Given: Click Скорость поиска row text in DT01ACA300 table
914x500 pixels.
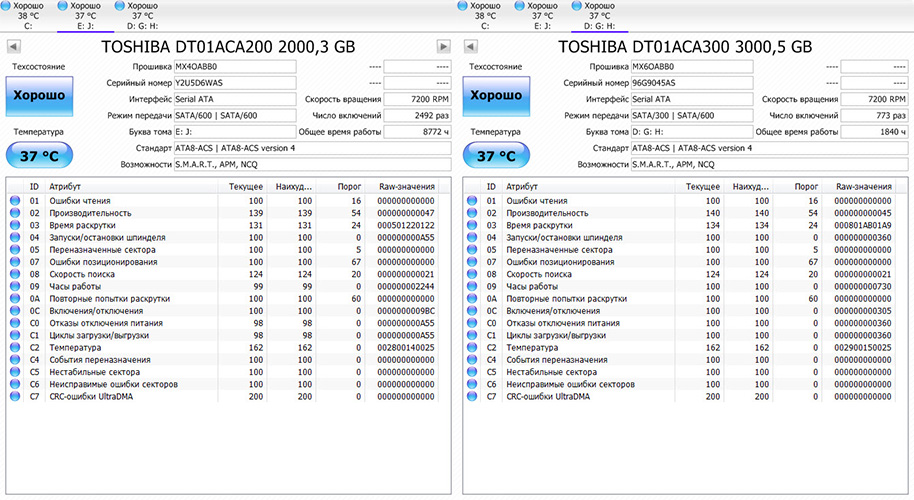Looking at the screenshot, I should (539, 274).
